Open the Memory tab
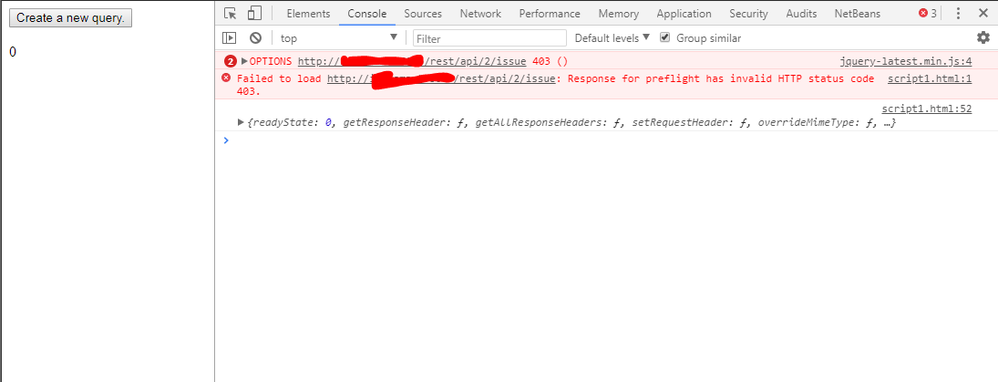This screenshot has width=998, height=382. pyautogui.click(x=618, y=13)
